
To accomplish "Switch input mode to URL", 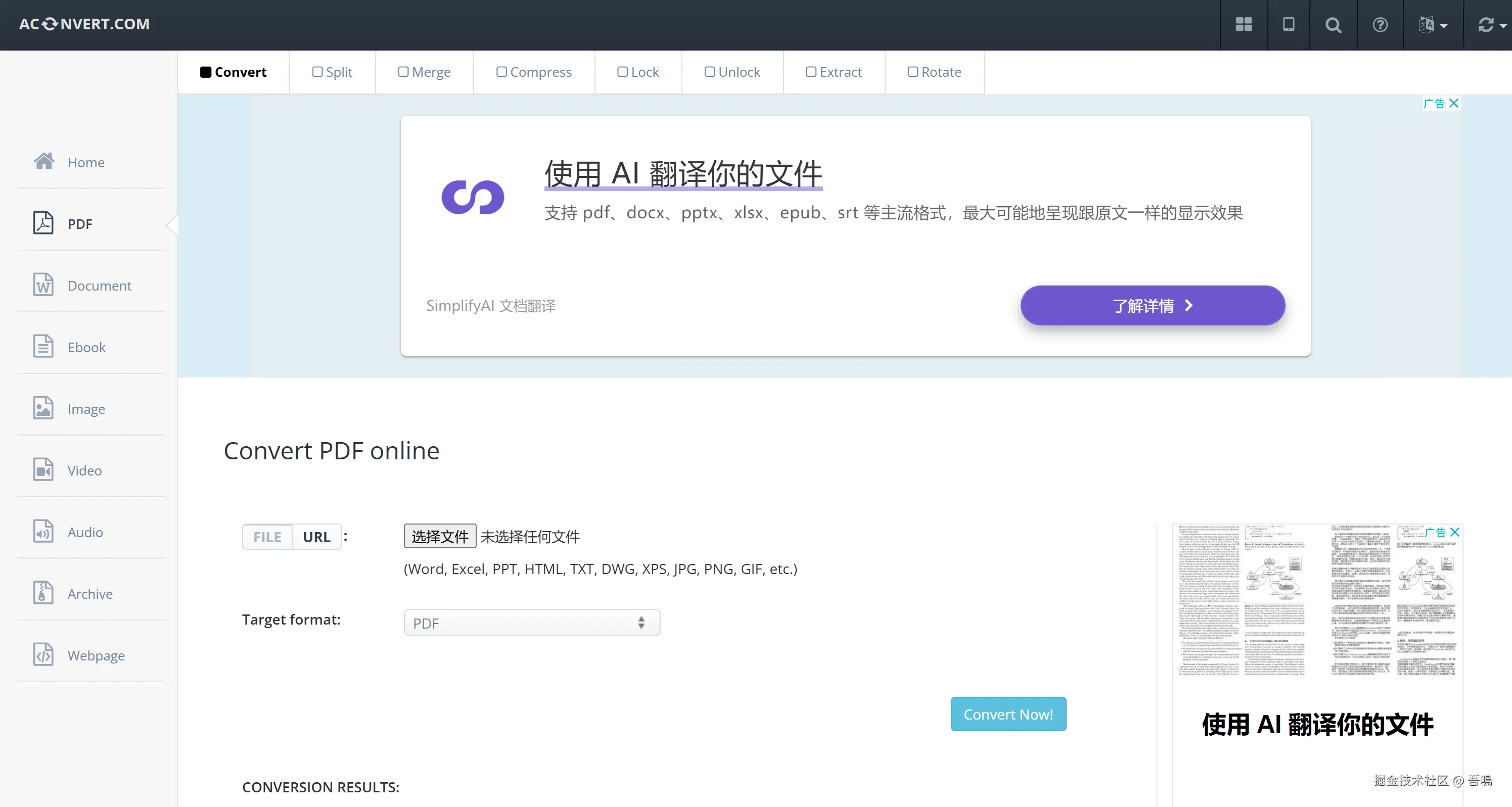I will pyautogui.click(x=316, y=537).
